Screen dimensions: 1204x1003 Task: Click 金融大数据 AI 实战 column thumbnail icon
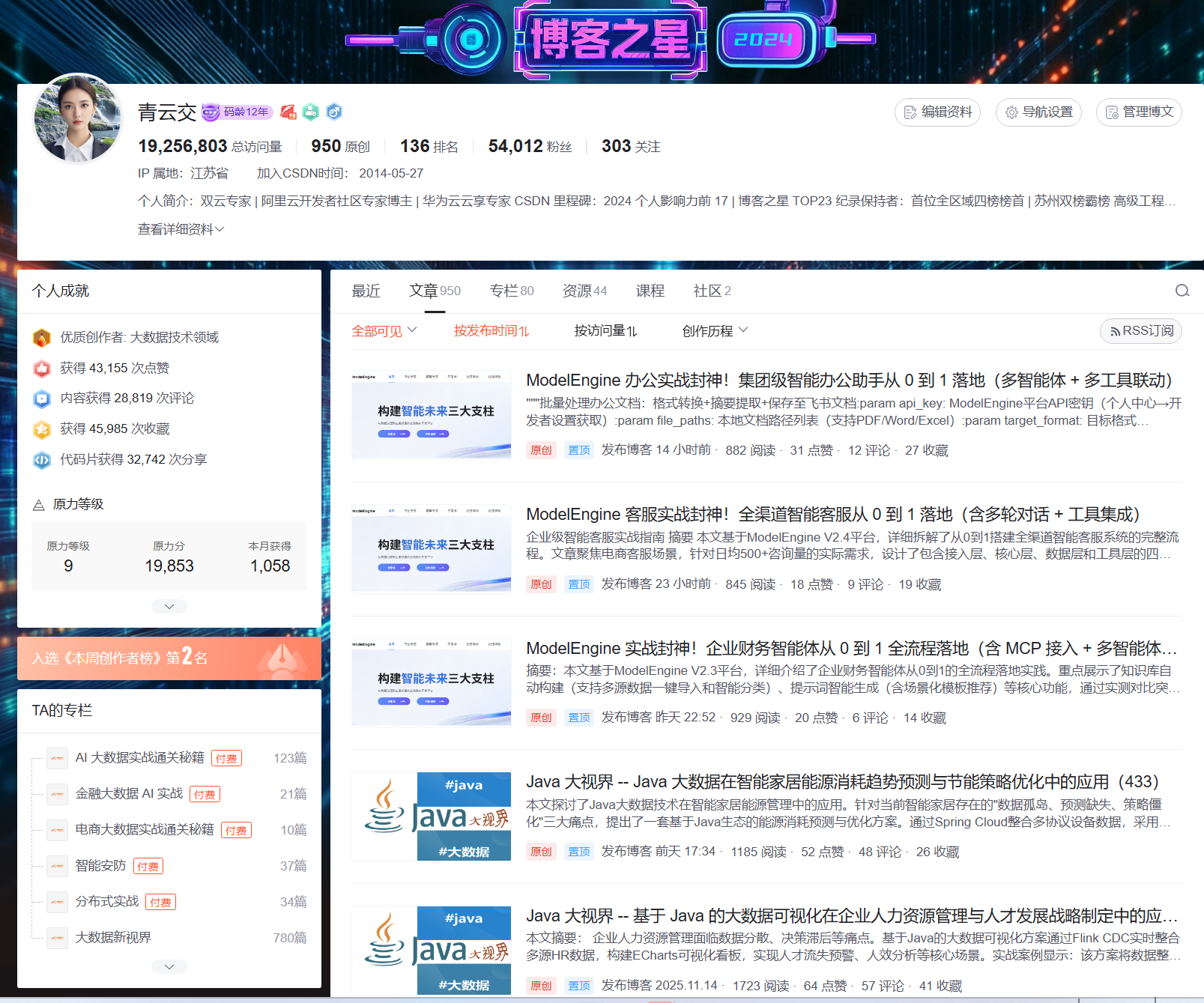[x=58, y=794]
